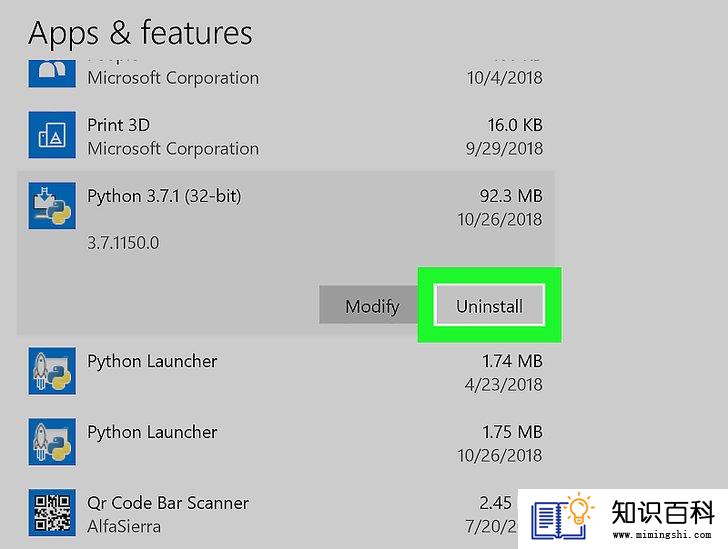The image size is (728, 549).
Task: Click the 1.75 MB Python Launcher rocket icon
Action: (x=52, y=442)
